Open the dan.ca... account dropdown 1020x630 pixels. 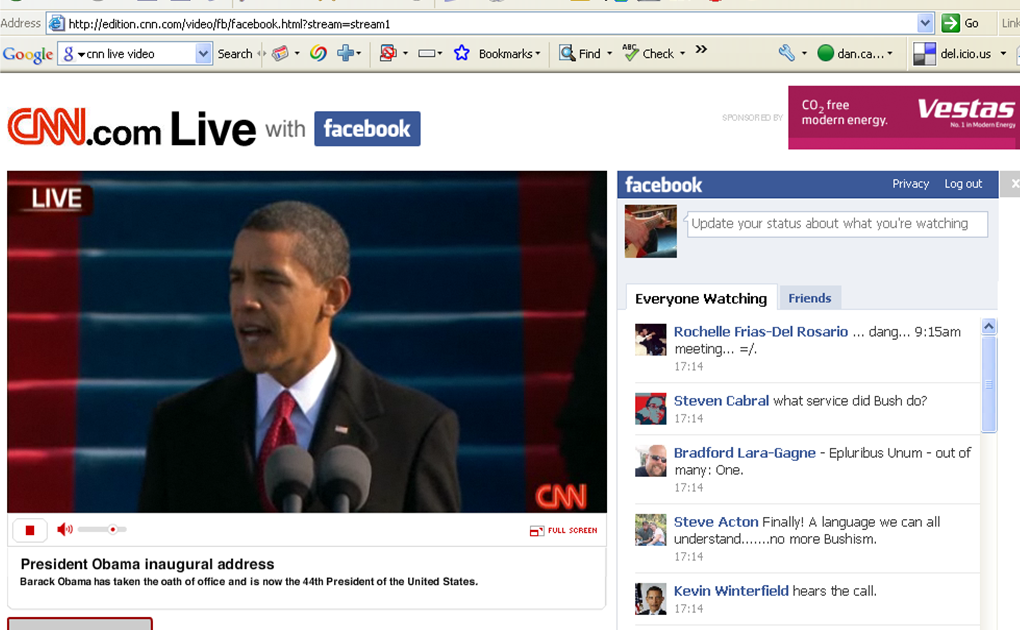(x=890, y=53)
